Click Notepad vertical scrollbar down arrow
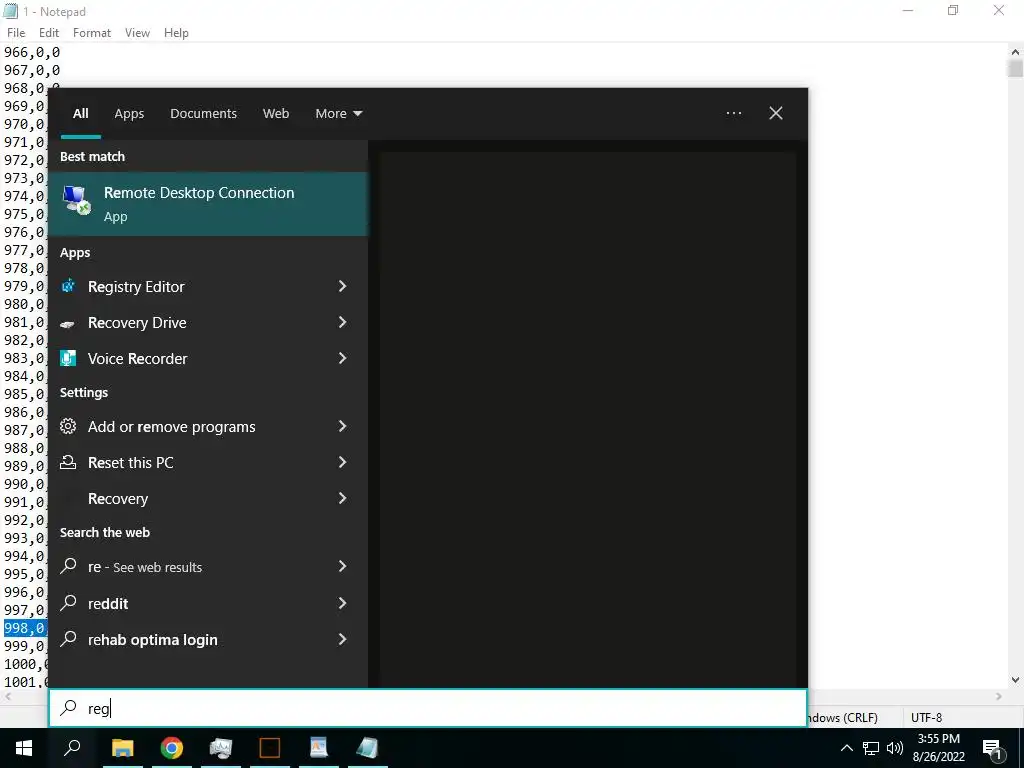The width and height of the screenshot is (1024, 768). (1015, 680)
